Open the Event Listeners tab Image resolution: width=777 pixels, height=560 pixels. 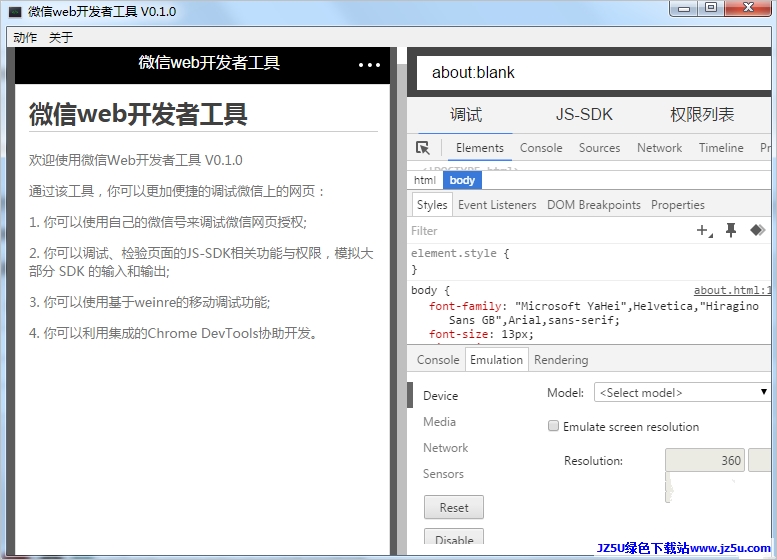point(497,205)
